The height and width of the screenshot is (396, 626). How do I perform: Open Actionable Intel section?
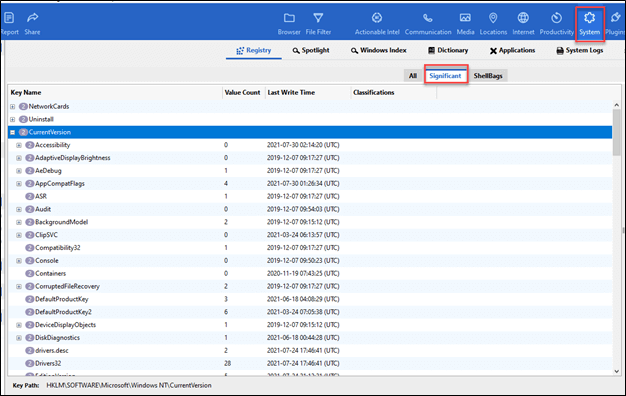point(377,23)
